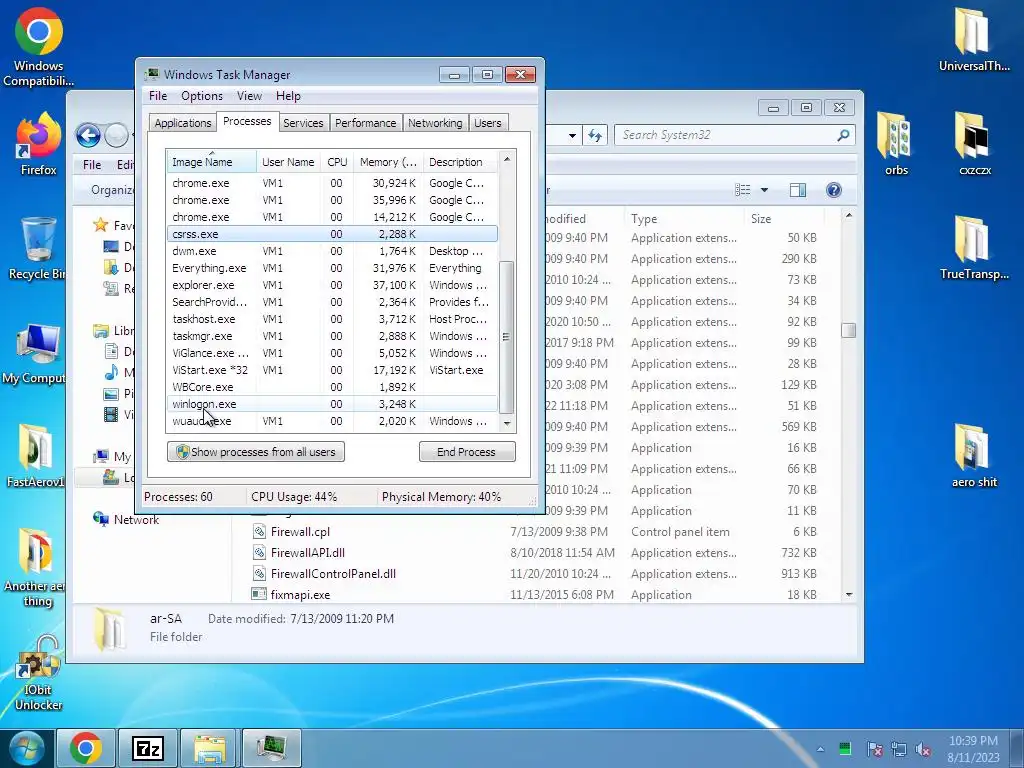Switch to Explorer window in the taskbar
Image resolution: width=1024 pixels, height=768 pixels.
(x=210, y=748)
